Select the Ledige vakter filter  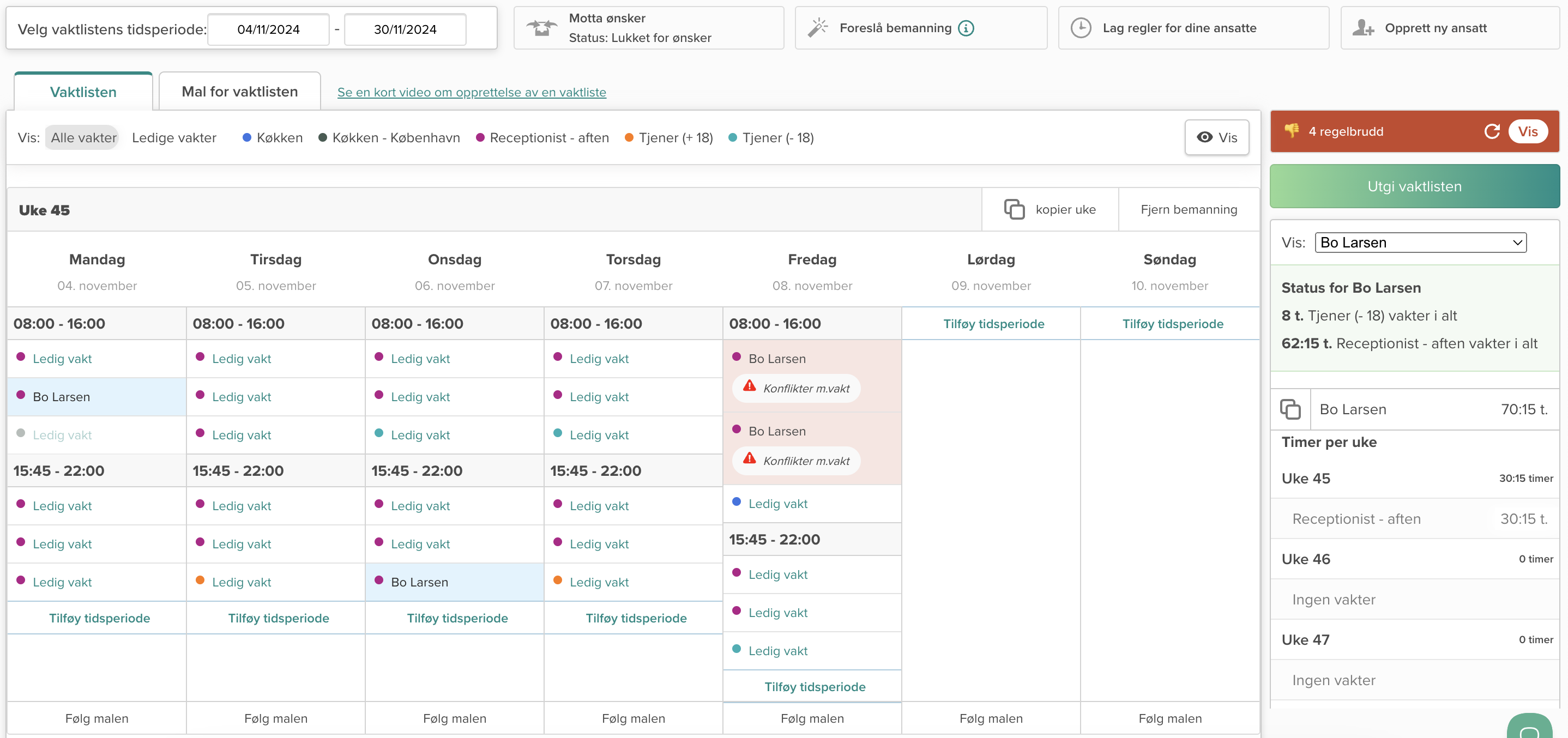point(174,137)
